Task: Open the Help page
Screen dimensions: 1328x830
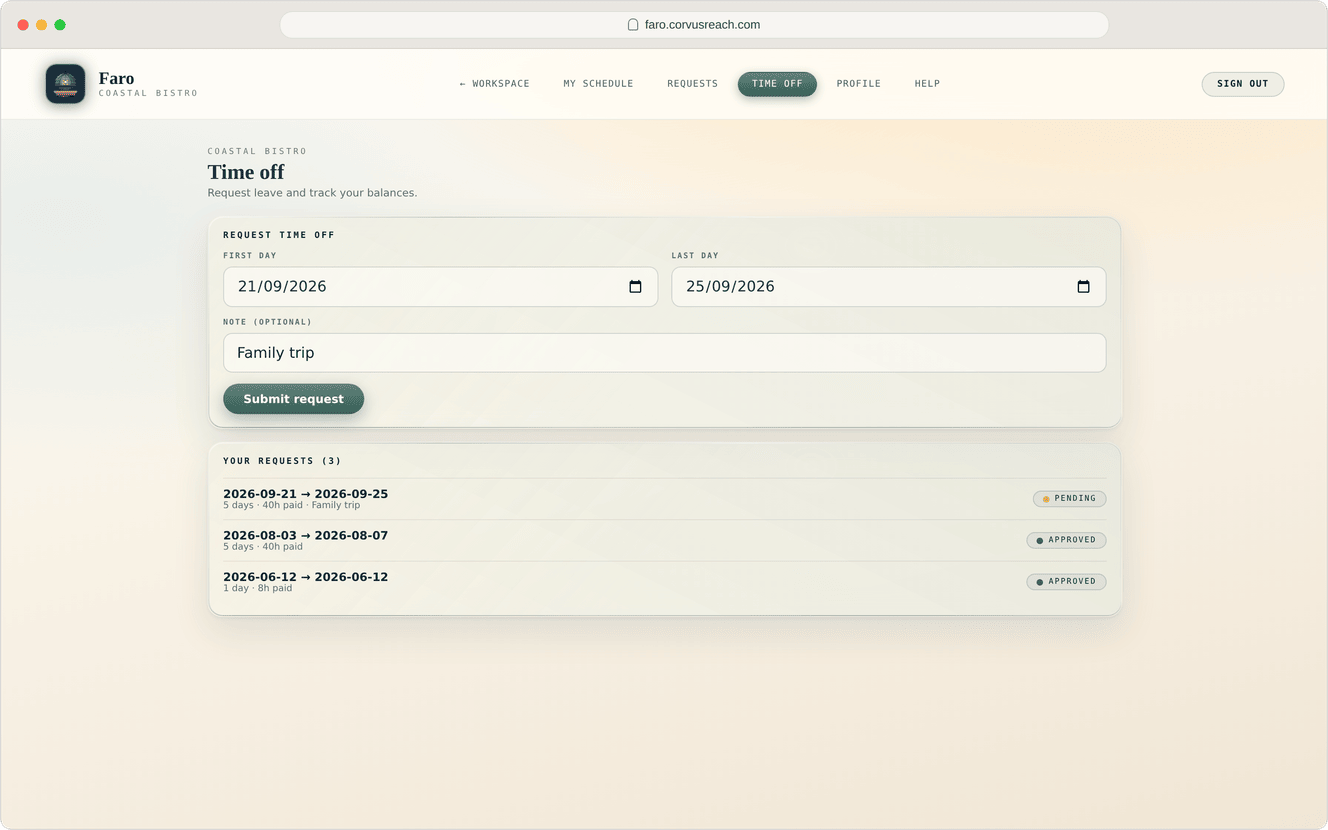Action: (927, 84)
